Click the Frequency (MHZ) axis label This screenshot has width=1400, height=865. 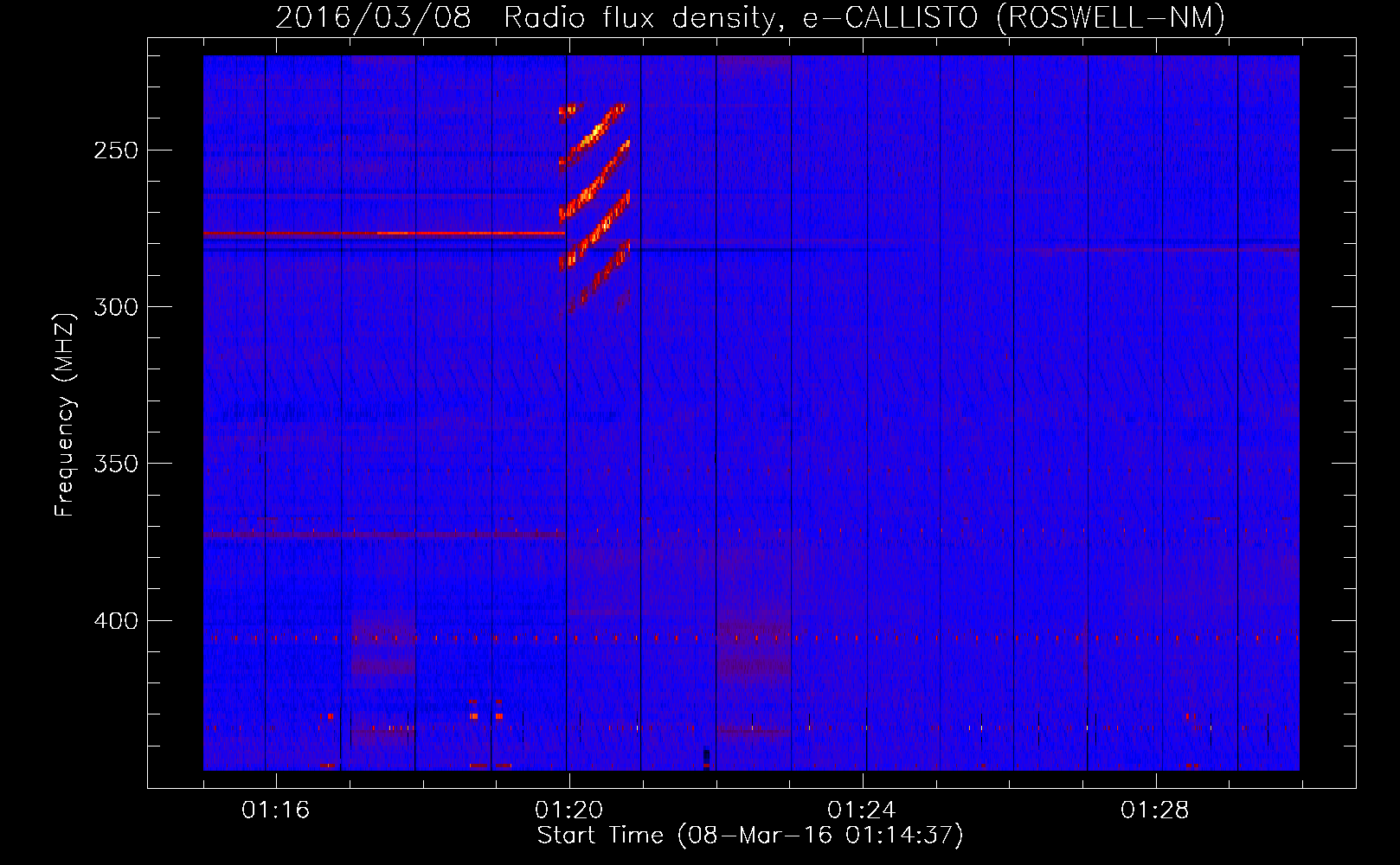point(65,414)
